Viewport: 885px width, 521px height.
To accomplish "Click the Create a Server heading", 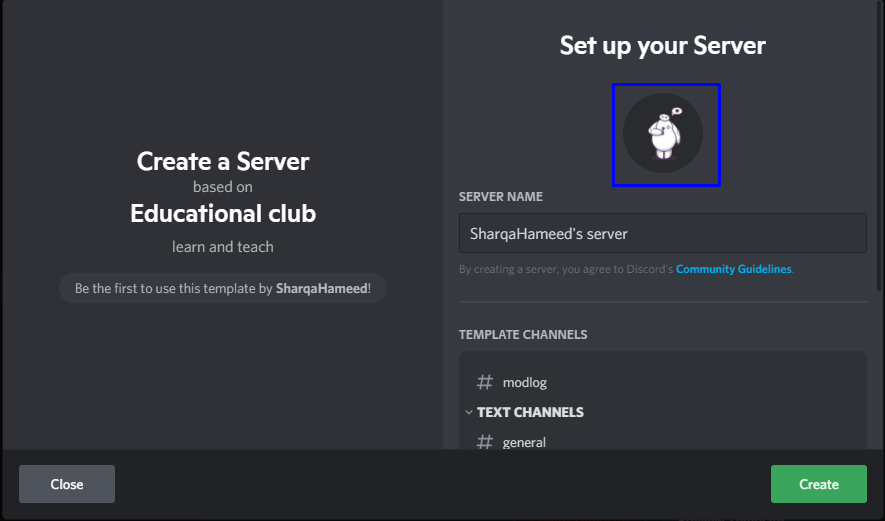I will point(223,161).
